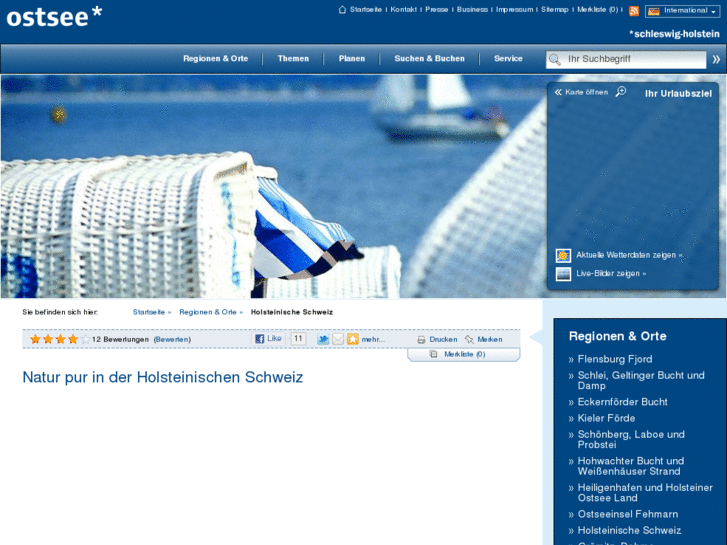This screenshot has height=545, width=727.
Task: Open Holsteinische Schweiz in sidebar
Action: click(629, 530)
